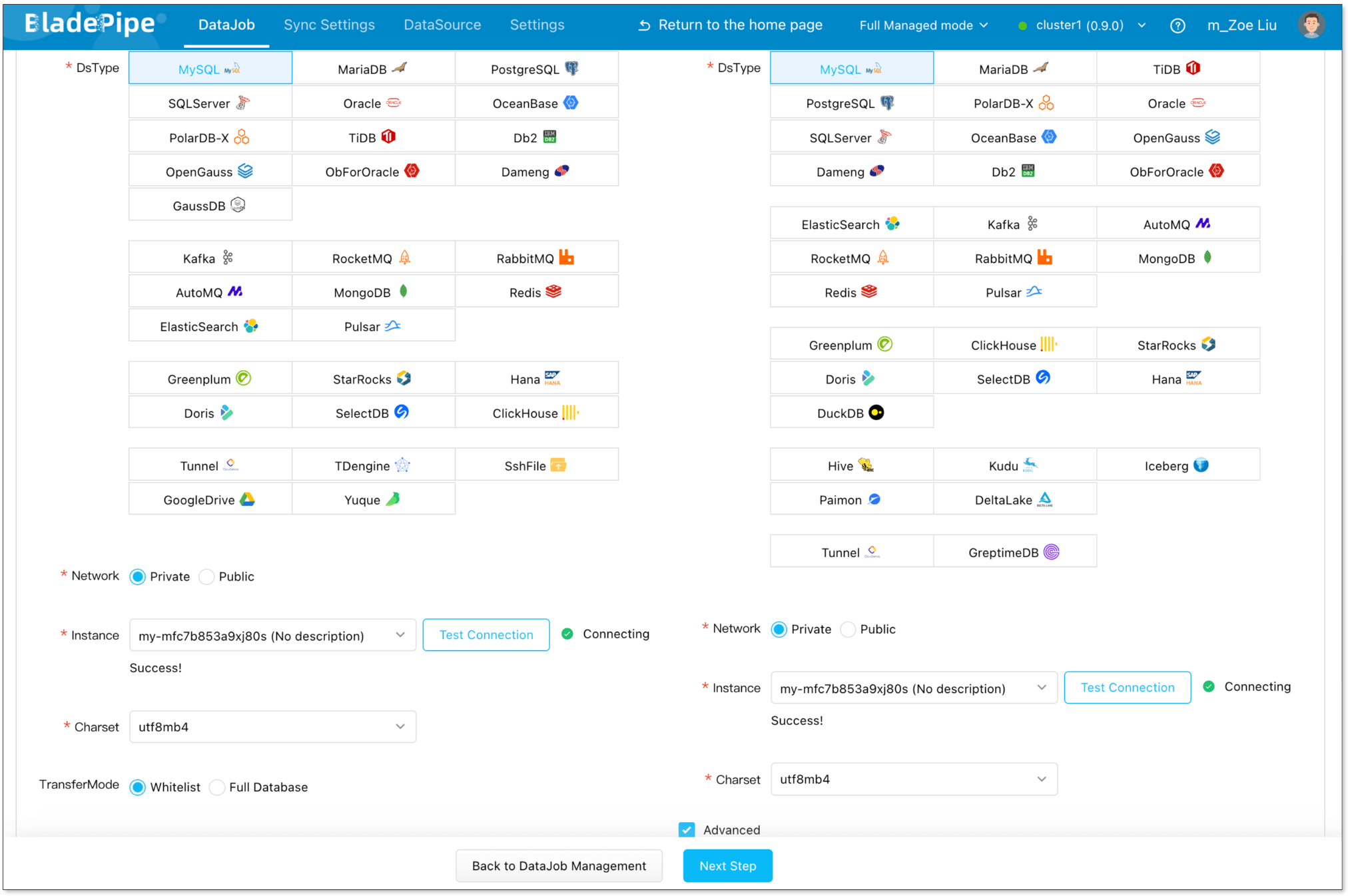Select GreptimeDB target data source
This screenshot has width=1348, height=896.
click(x=1014, y=552)
